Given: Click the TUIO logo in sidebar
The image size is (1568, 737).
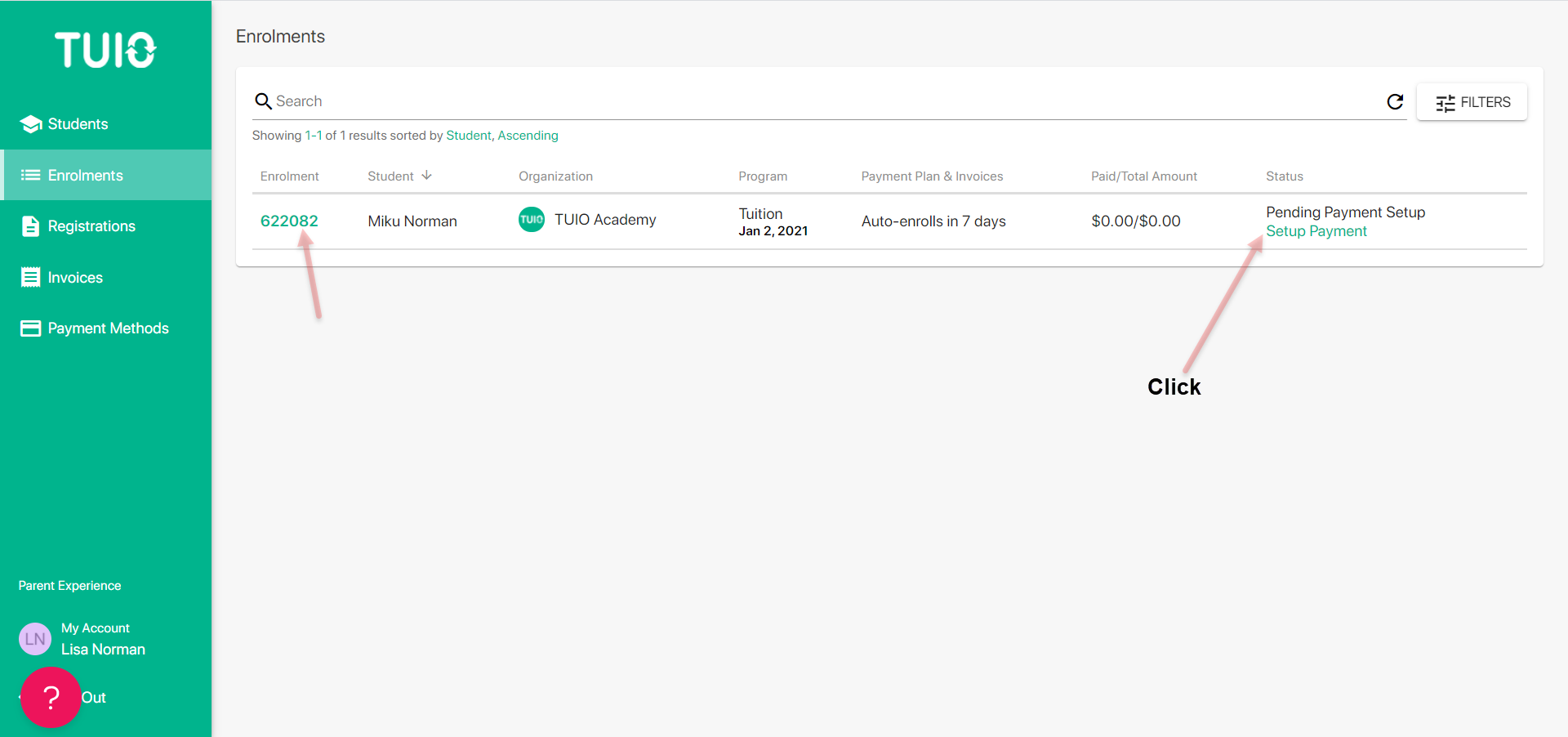Looking at the screenshot, I should [105, 50].
